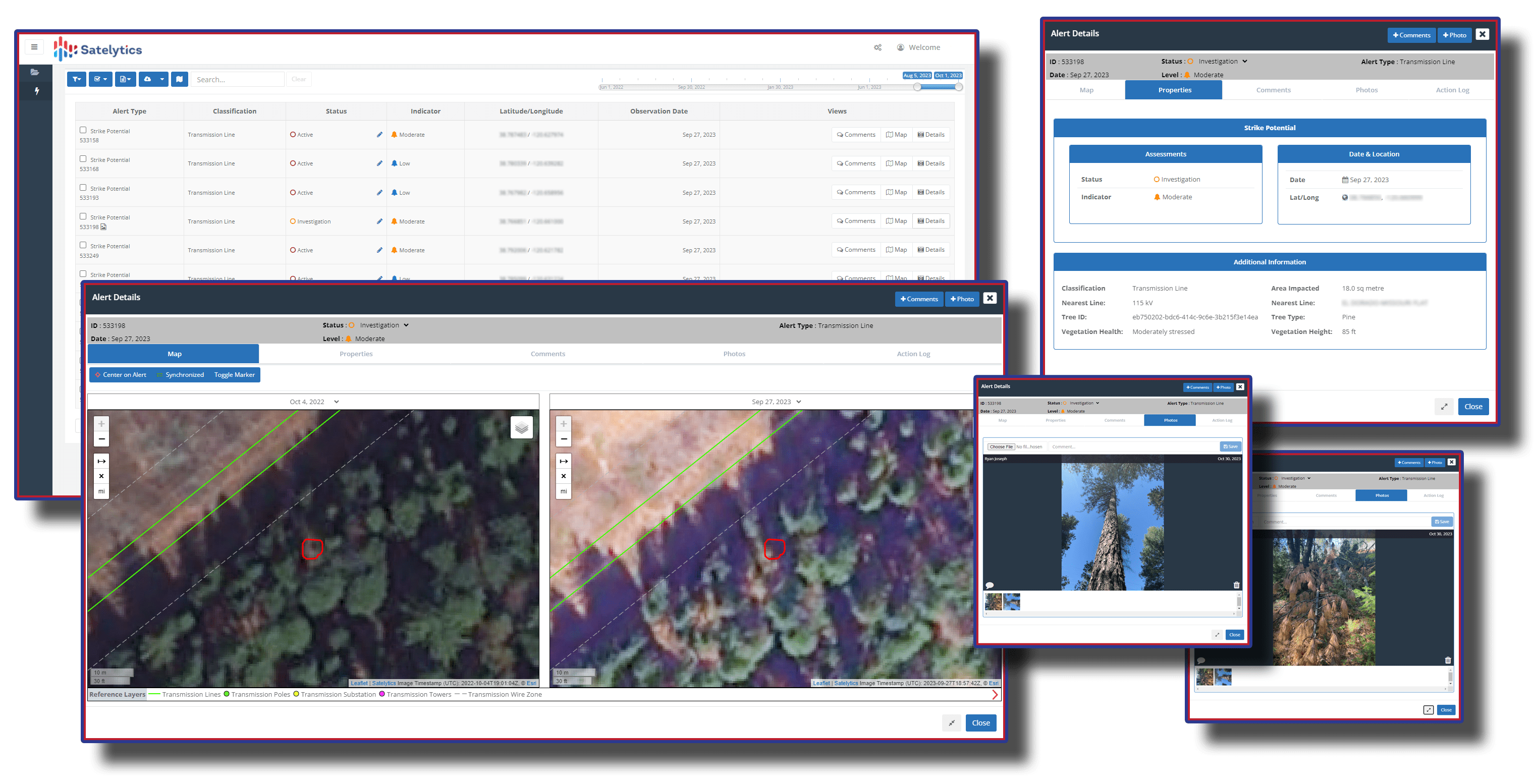Adjust the date range slider right handle
Viewport: 1536px width, 784px height.
click(x=958, y=87)
